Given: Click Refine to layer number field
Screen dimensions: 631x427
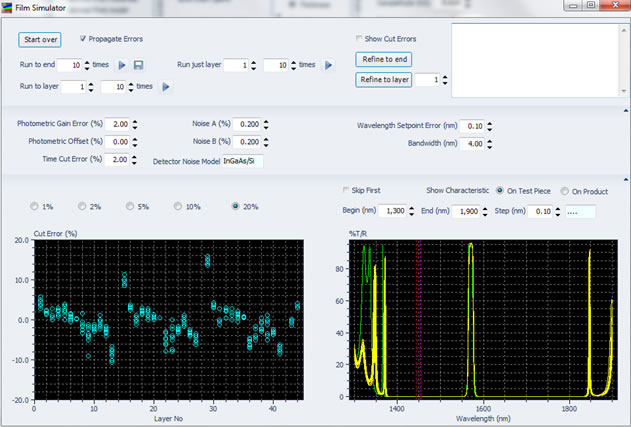Looking at the screenshot, I should click(x=428, y=80).
